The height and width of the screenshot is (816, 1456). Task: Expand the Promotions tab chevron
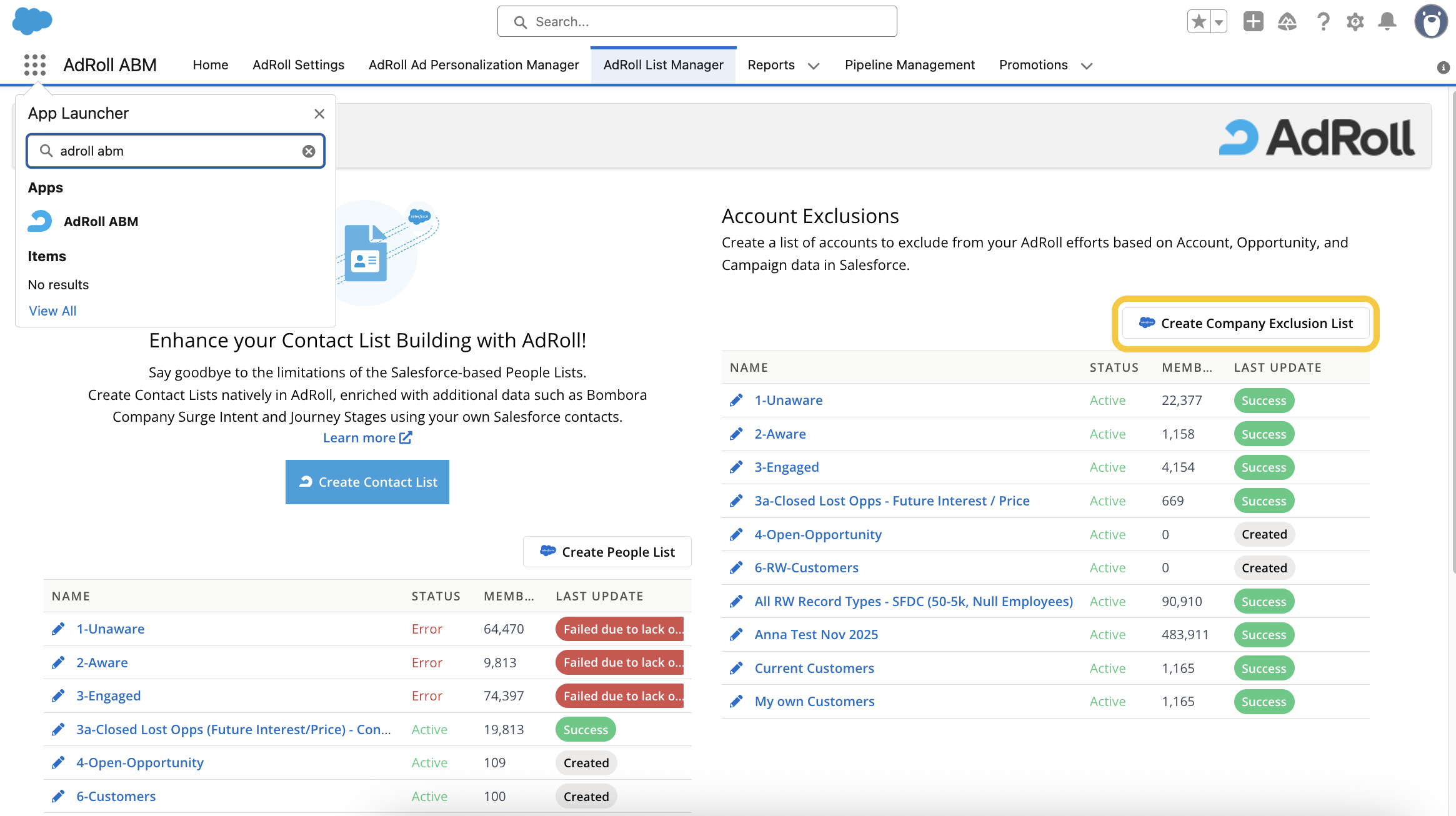click(x=1087, y=66)
